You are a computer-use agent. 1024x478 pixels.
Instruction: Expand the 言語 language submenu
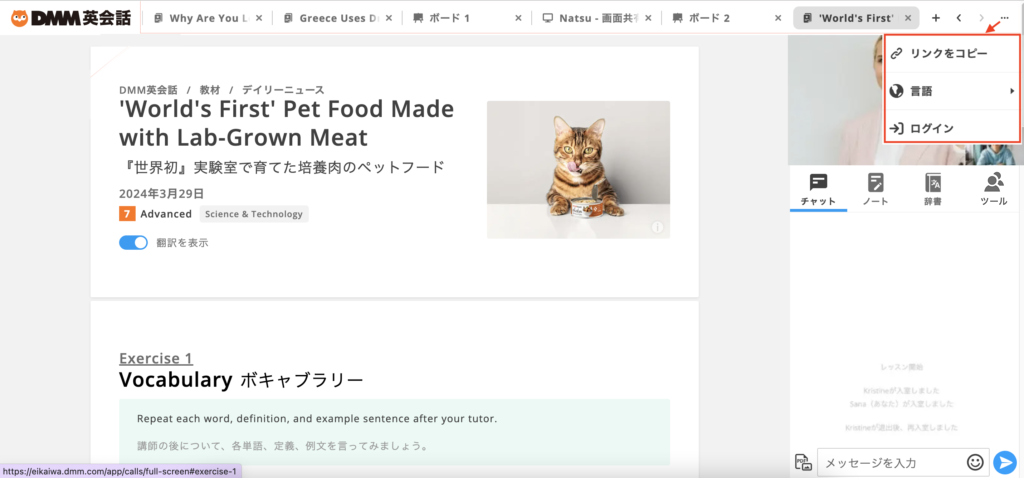pos(952,91)
